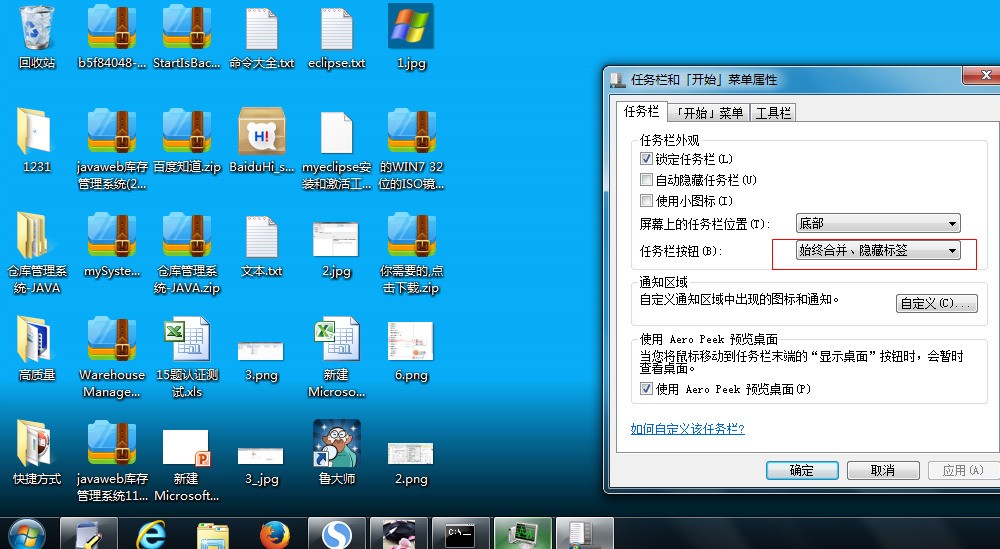The width and height of the screenshot is (1000, 549).
Task: Select the Warehouse Manage archive icon
Action: tap(112, 339)
